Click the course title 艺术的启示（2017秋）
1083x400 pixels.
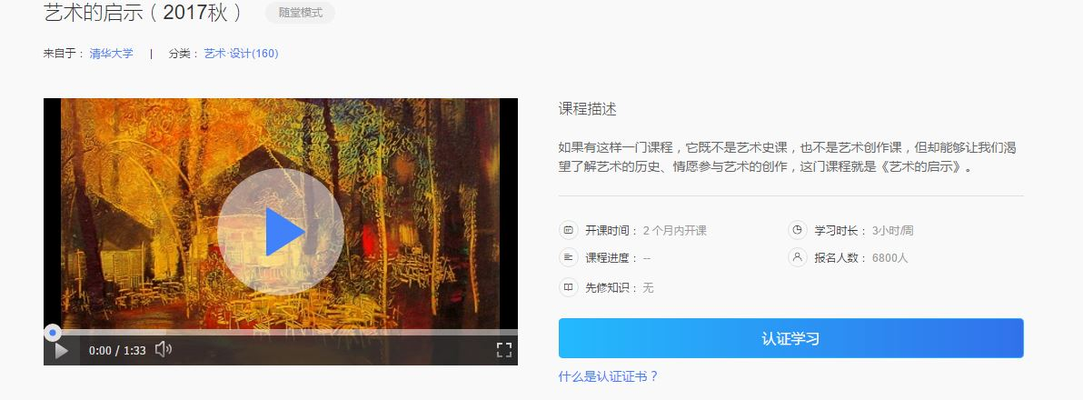point(144,12)
